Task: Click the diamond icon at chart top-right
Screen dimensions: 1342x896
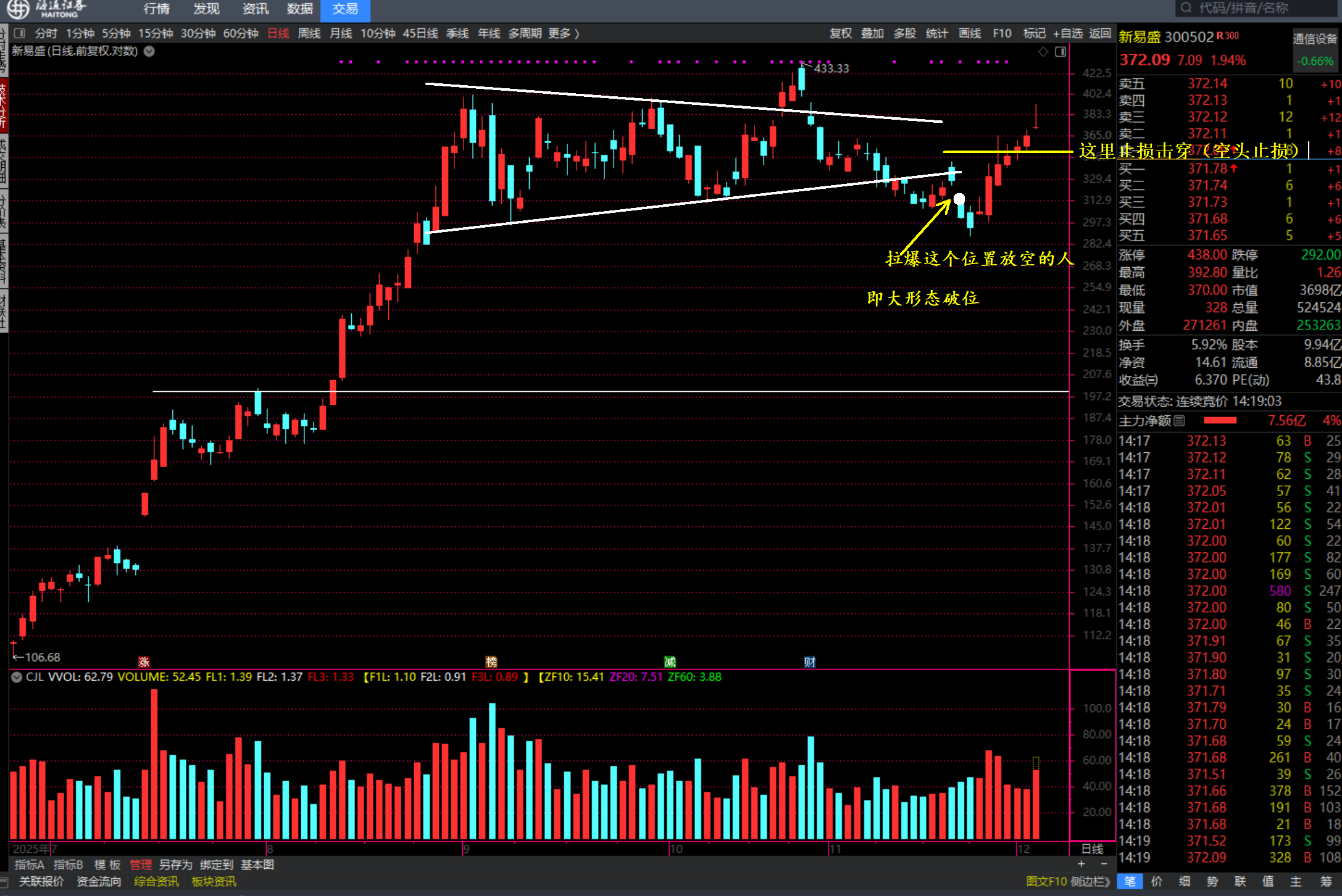Action: 1043,52
